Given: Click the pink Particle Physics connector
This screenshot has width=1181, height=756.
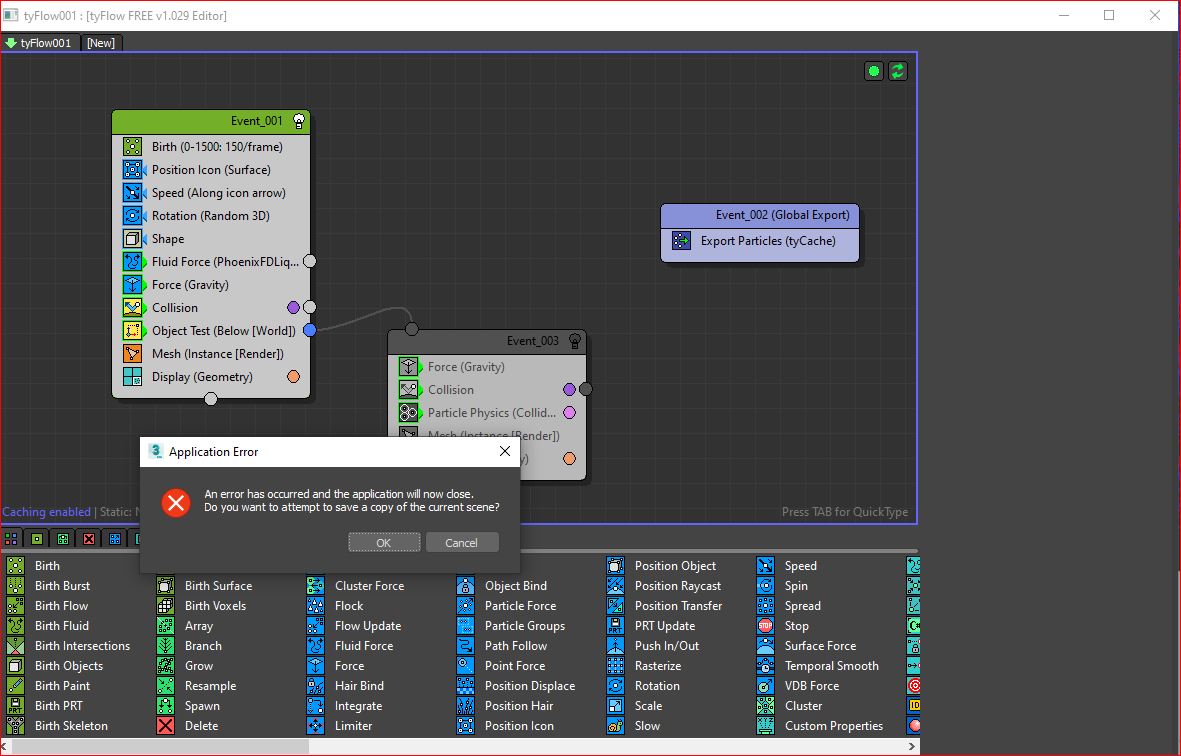Looking at the screenshot, I should point(569,413).
